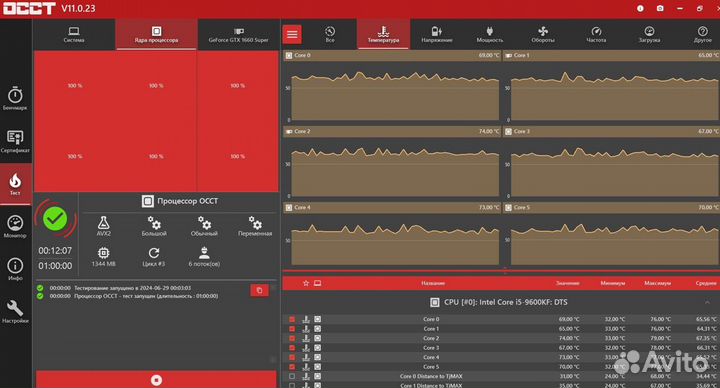Click the chip icon in the Core 2 row
720x388 pixels.
click(x=317, y=338)
